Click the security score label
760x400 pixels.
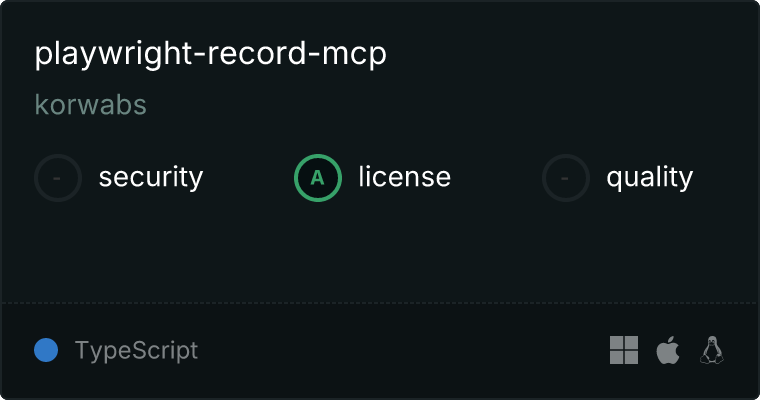151,177
